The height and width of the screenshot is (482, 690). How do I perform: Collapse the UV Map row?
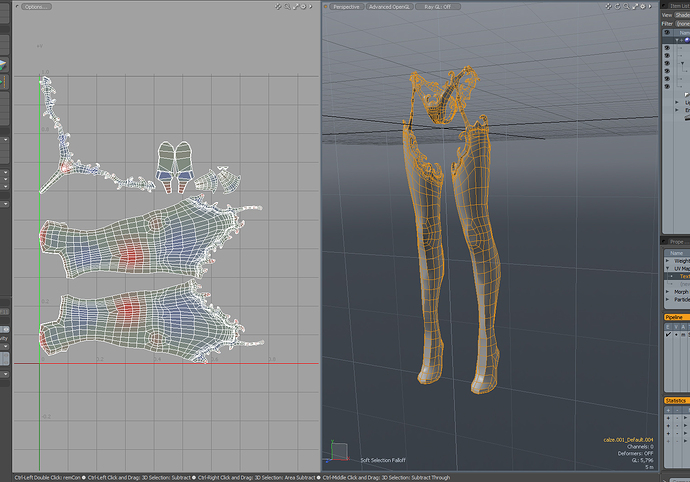[x=667, y=269]
